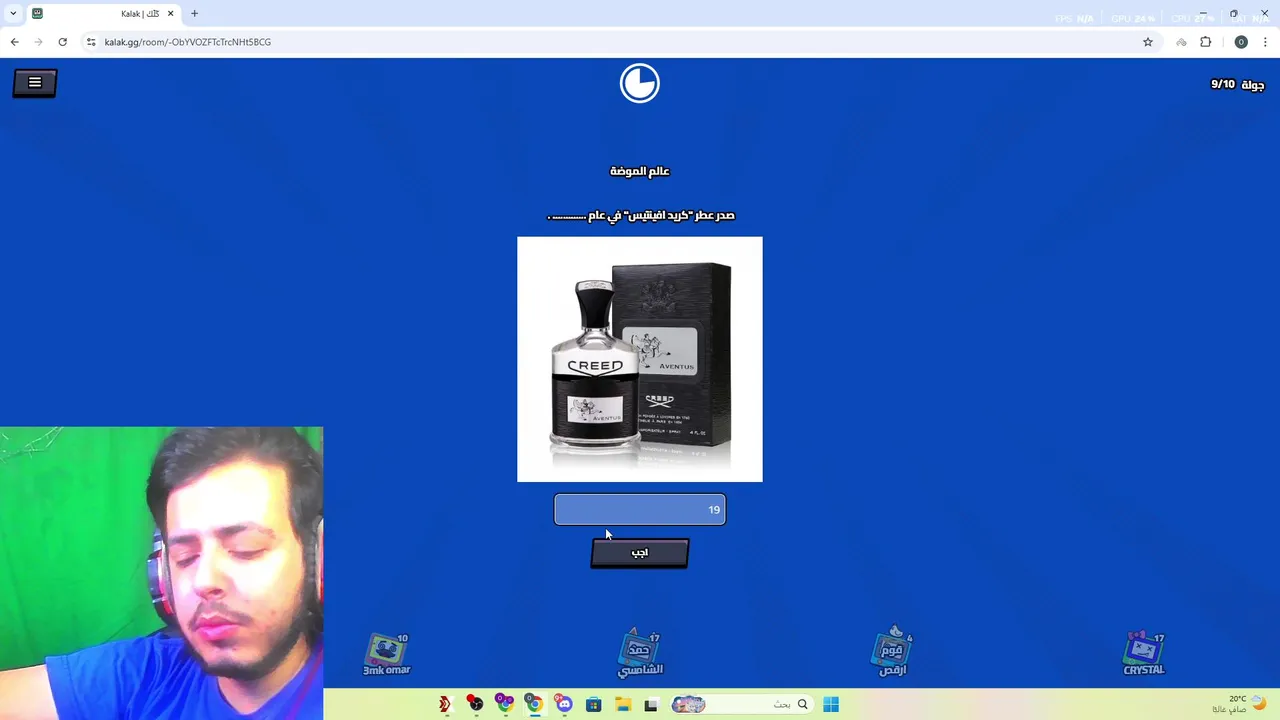Go back in the browser
1280x720 pixels.
[x=14, y=42]
